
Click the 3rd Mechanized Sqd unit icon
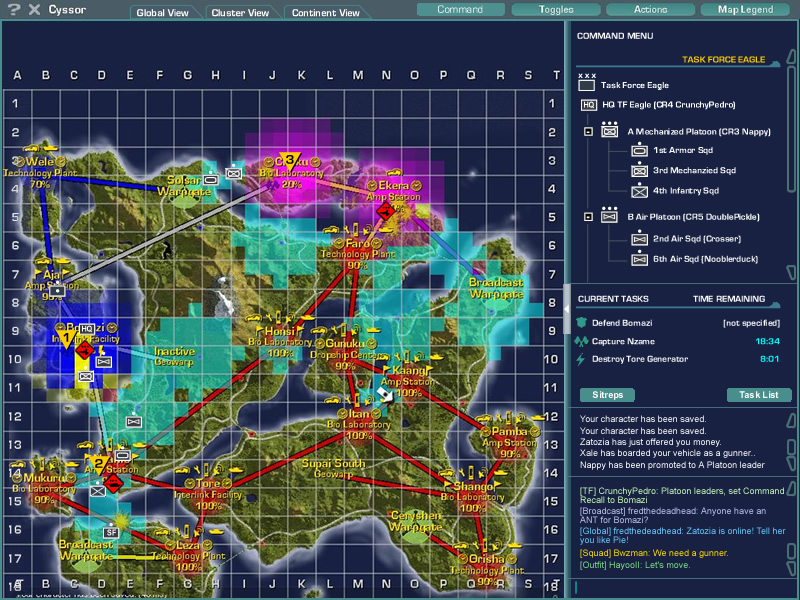639,170
